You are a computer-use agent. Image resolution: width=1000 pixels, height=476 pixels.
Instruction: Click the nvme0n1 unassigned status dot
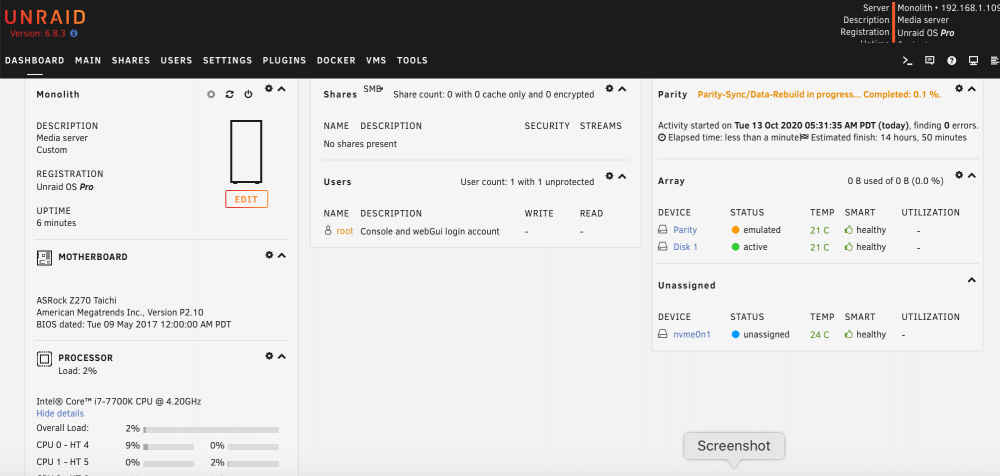[x=735, y=334]
